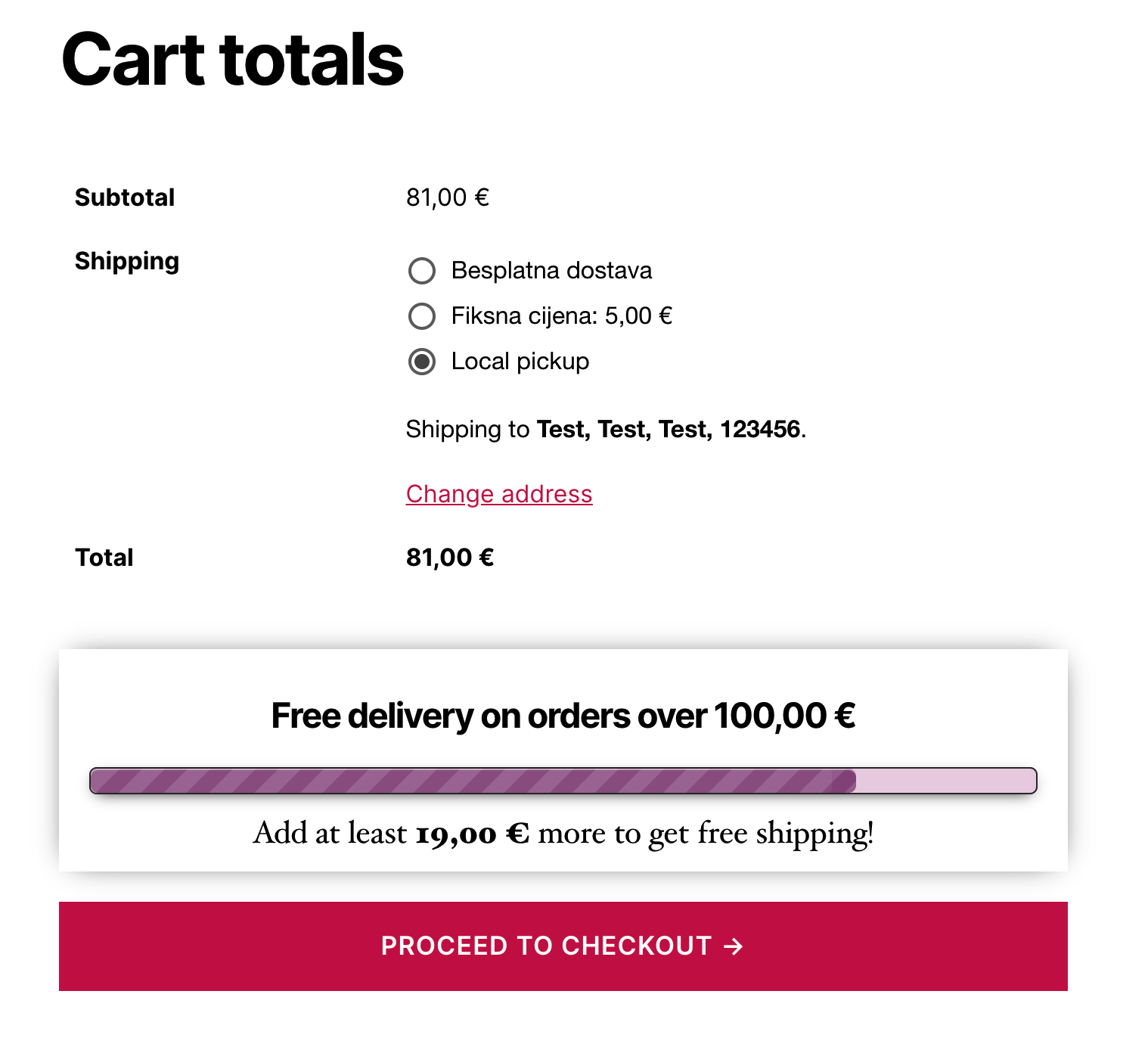
Task: Choose the Fiksna cijena shipping radio button
Action: tap(422, 316)
